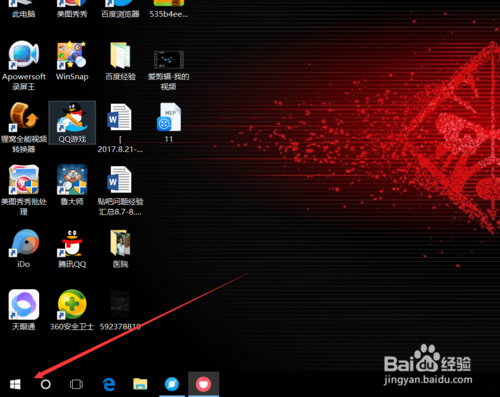500x397 pixels.
Task: Select the 贴吧问题经验 Word document
Action: [120, 190]
